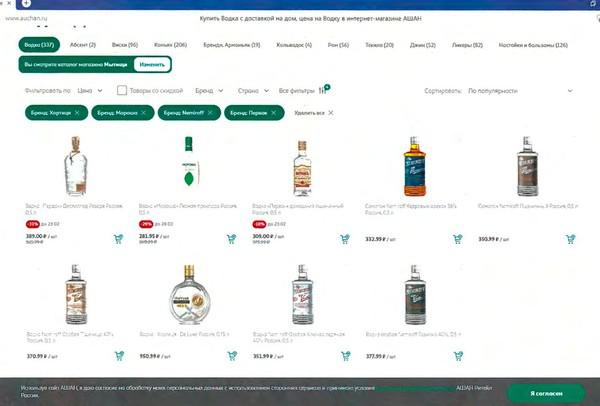Select the Абсент (2) category tab

point(83,45)
